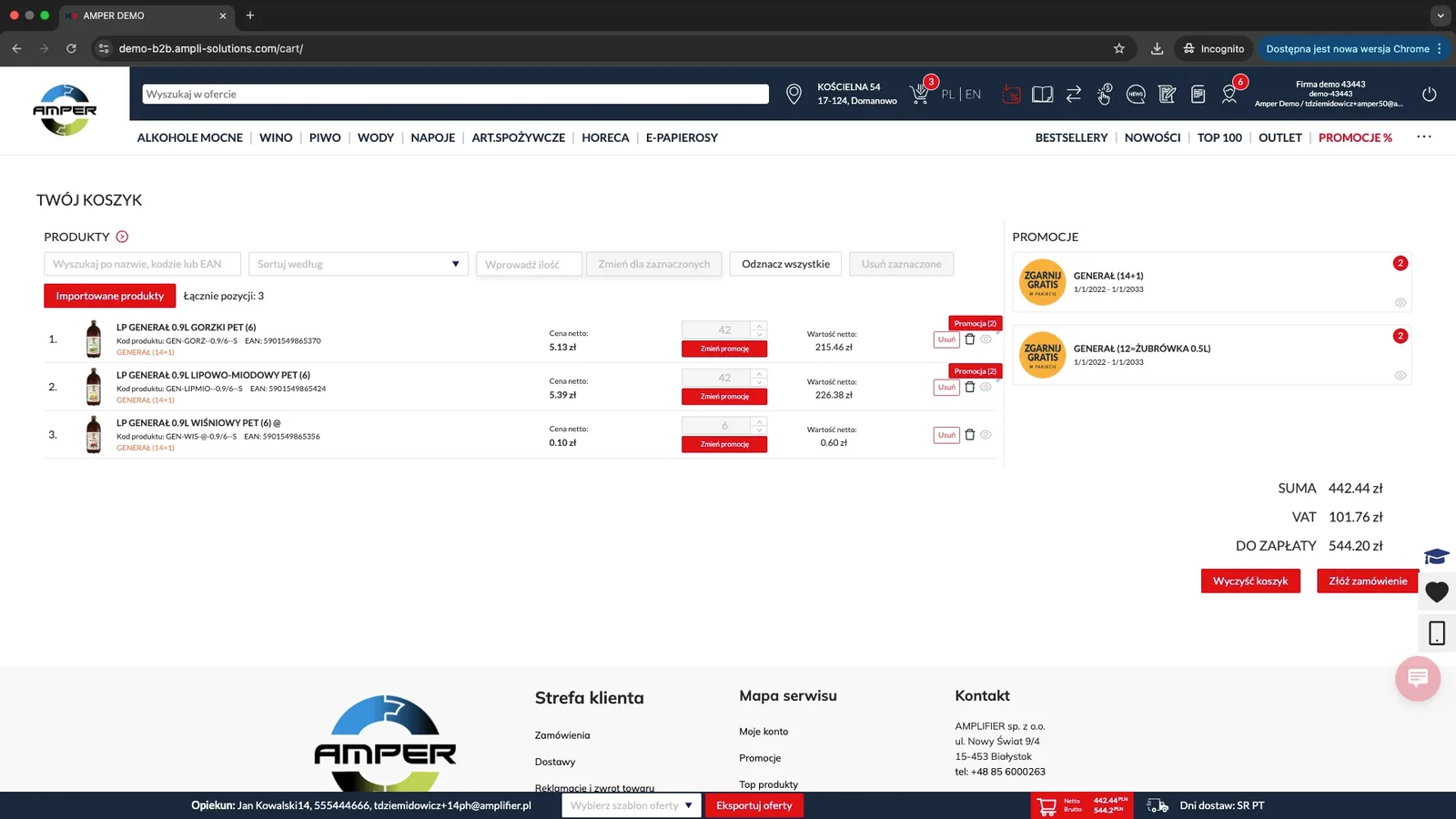This screenshot has width=1456, height=819.
Task: Increase quantity for GORZKI PET row
Action: point(759,326)
